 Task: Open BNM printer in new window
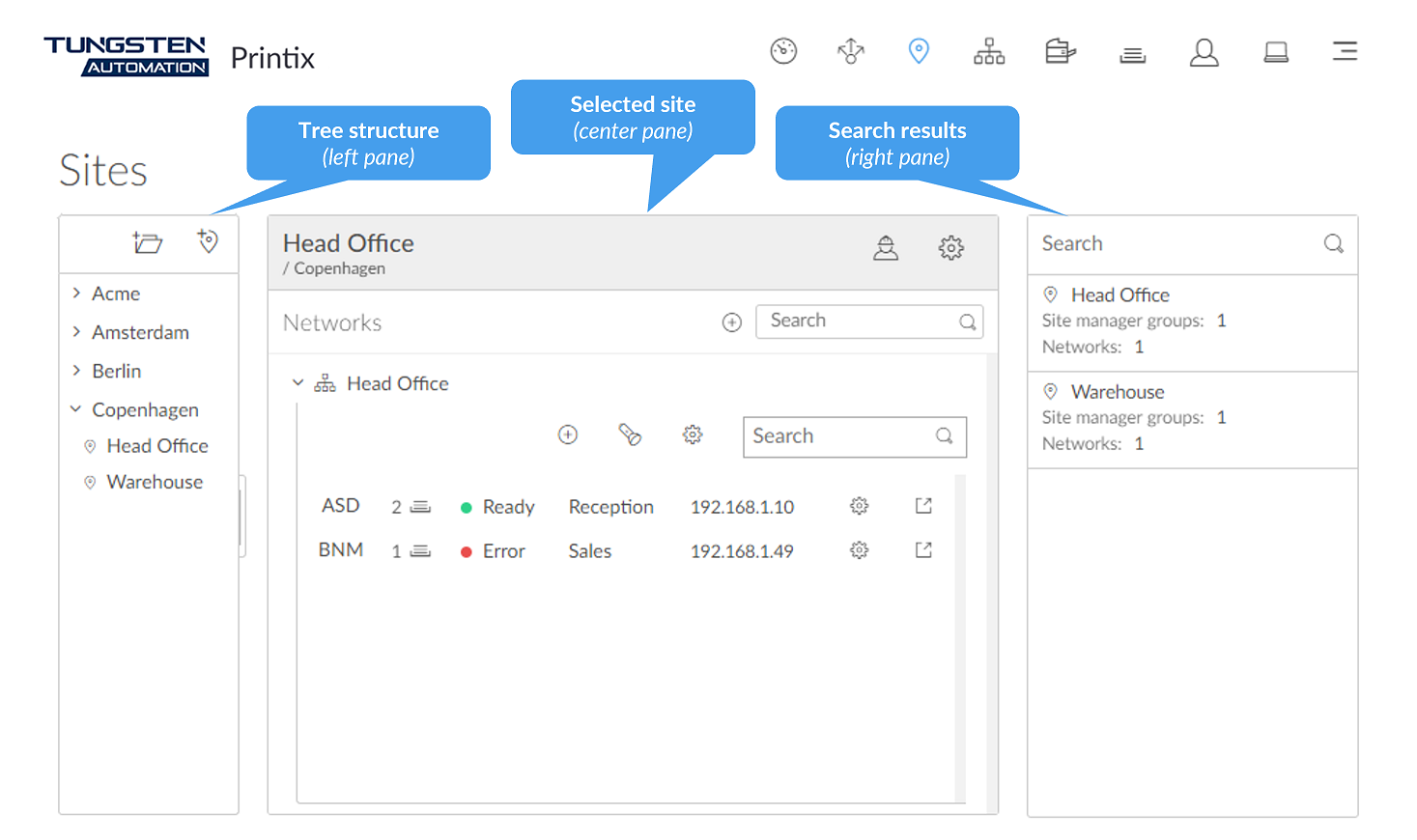click(923, 550)
